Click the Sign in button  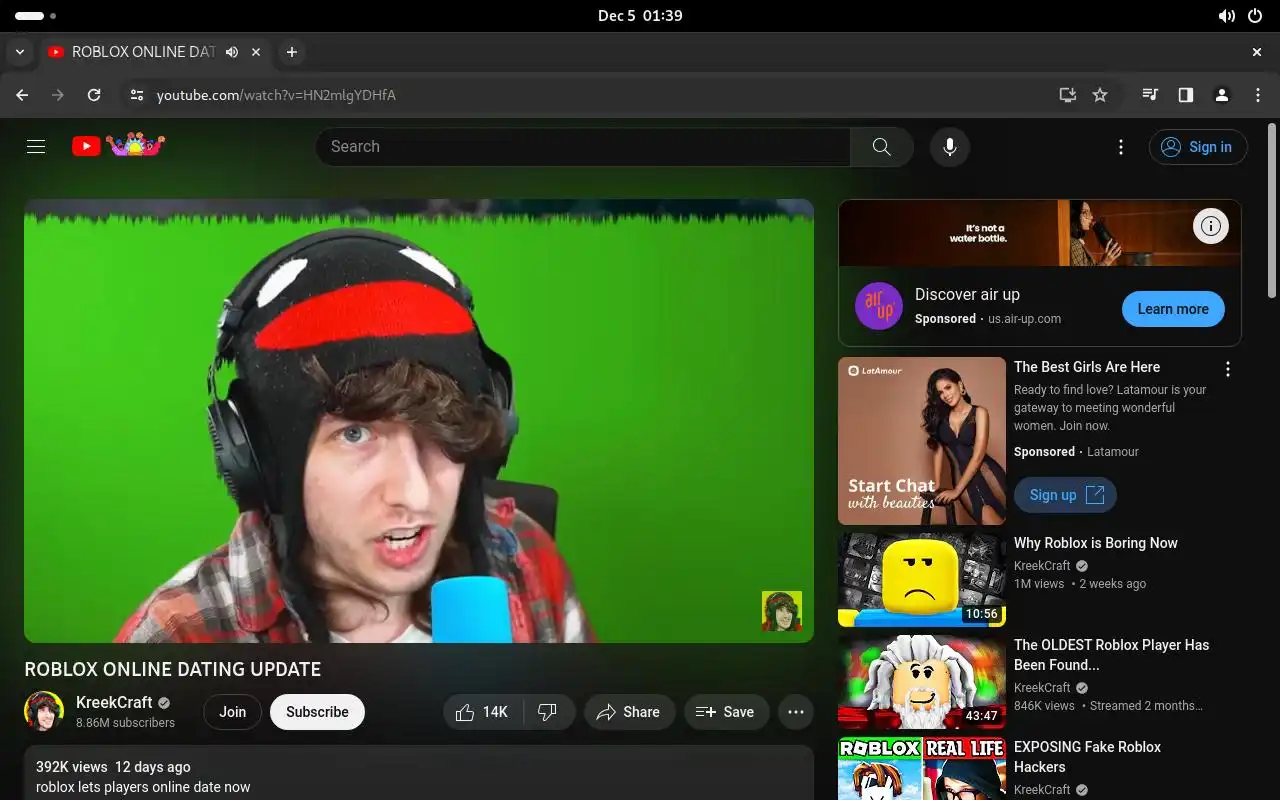click(1198, 147)
